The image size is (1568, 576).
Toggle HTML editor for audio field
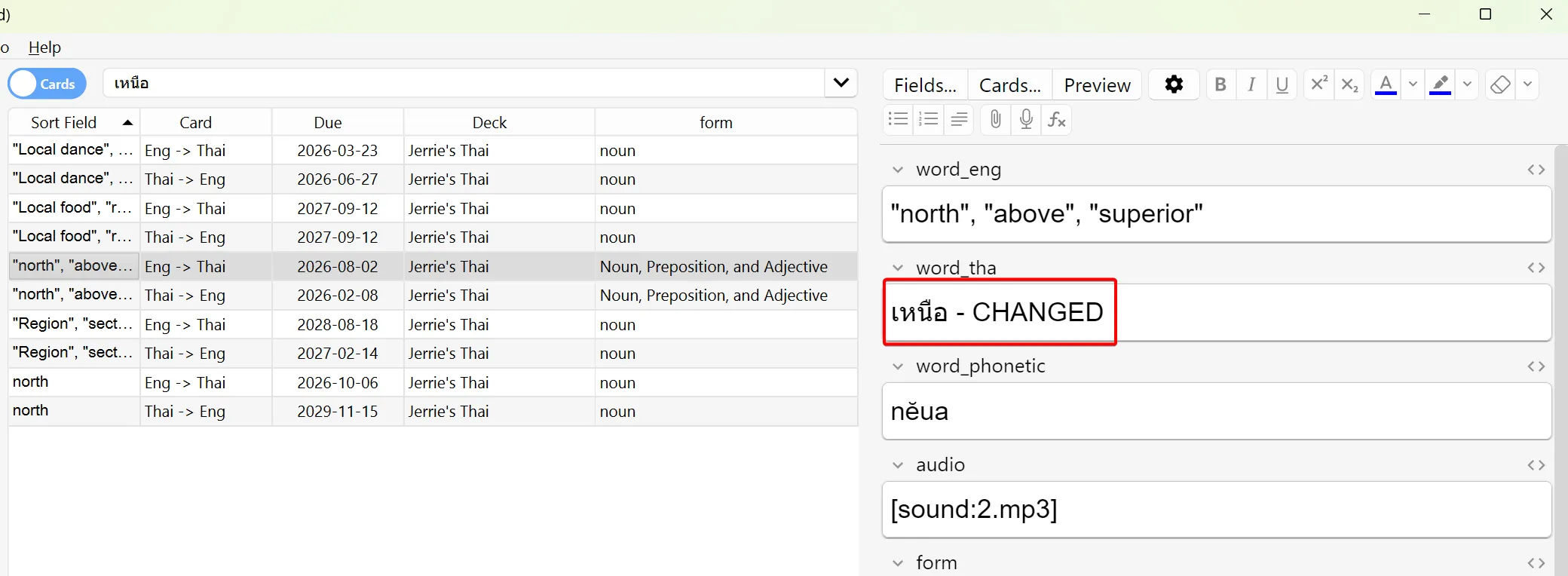click(x=1536, y=465)
